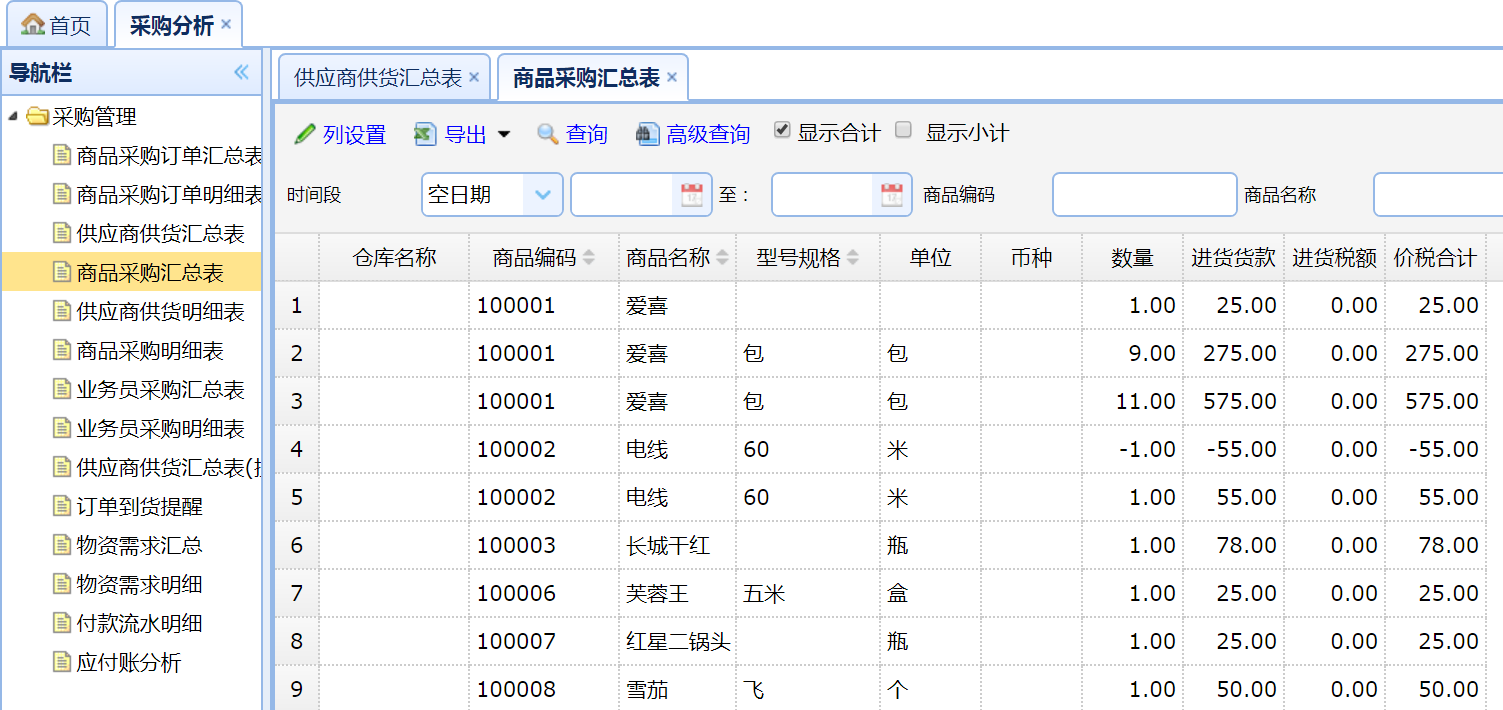Uncheck the 显示合计 checkbox
Image resolution: width=1503 pixels, height=710 pixels.
782,130
